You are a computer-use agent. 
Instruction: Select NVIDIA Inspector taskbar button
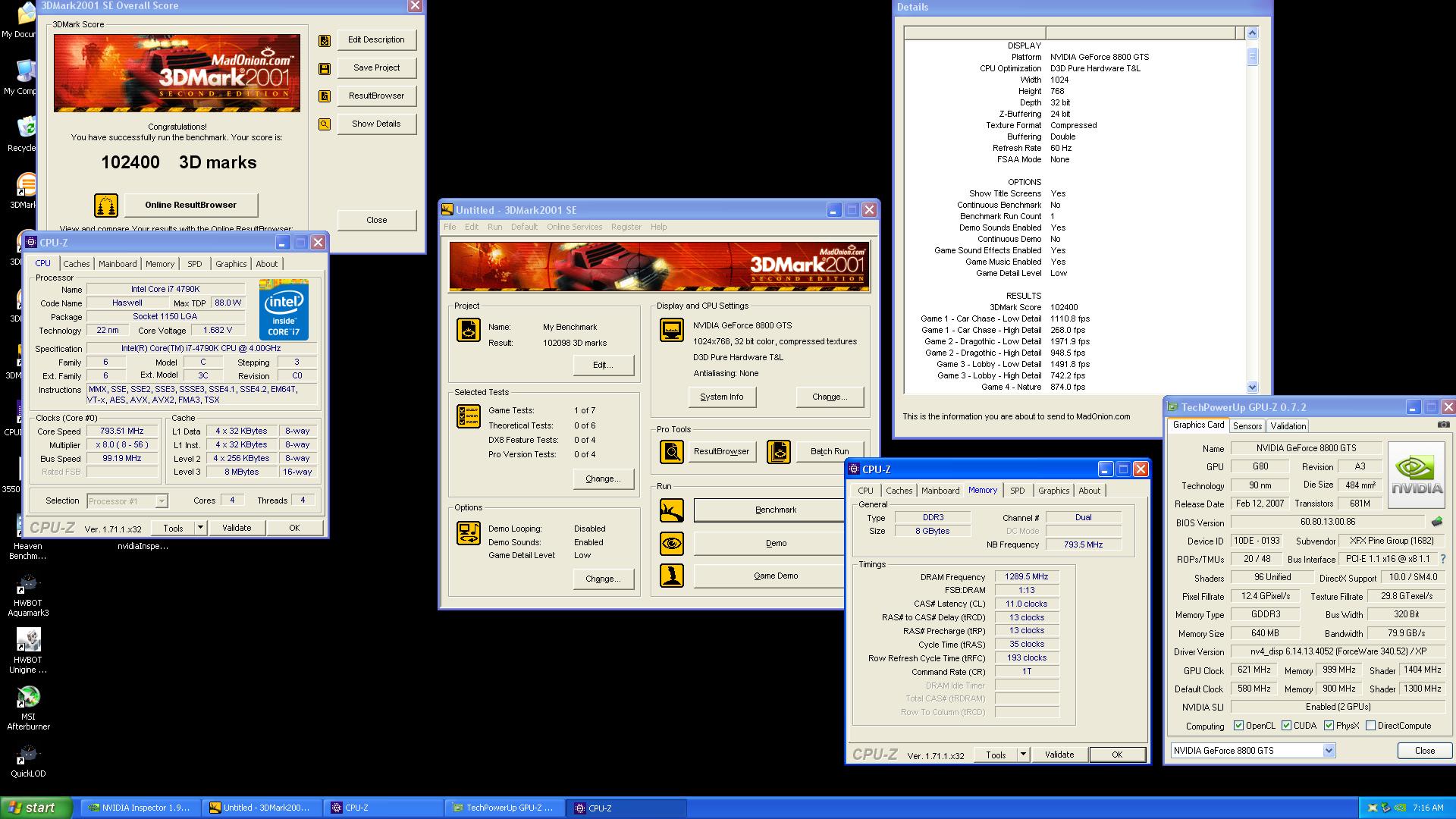[x=140, y=808]
